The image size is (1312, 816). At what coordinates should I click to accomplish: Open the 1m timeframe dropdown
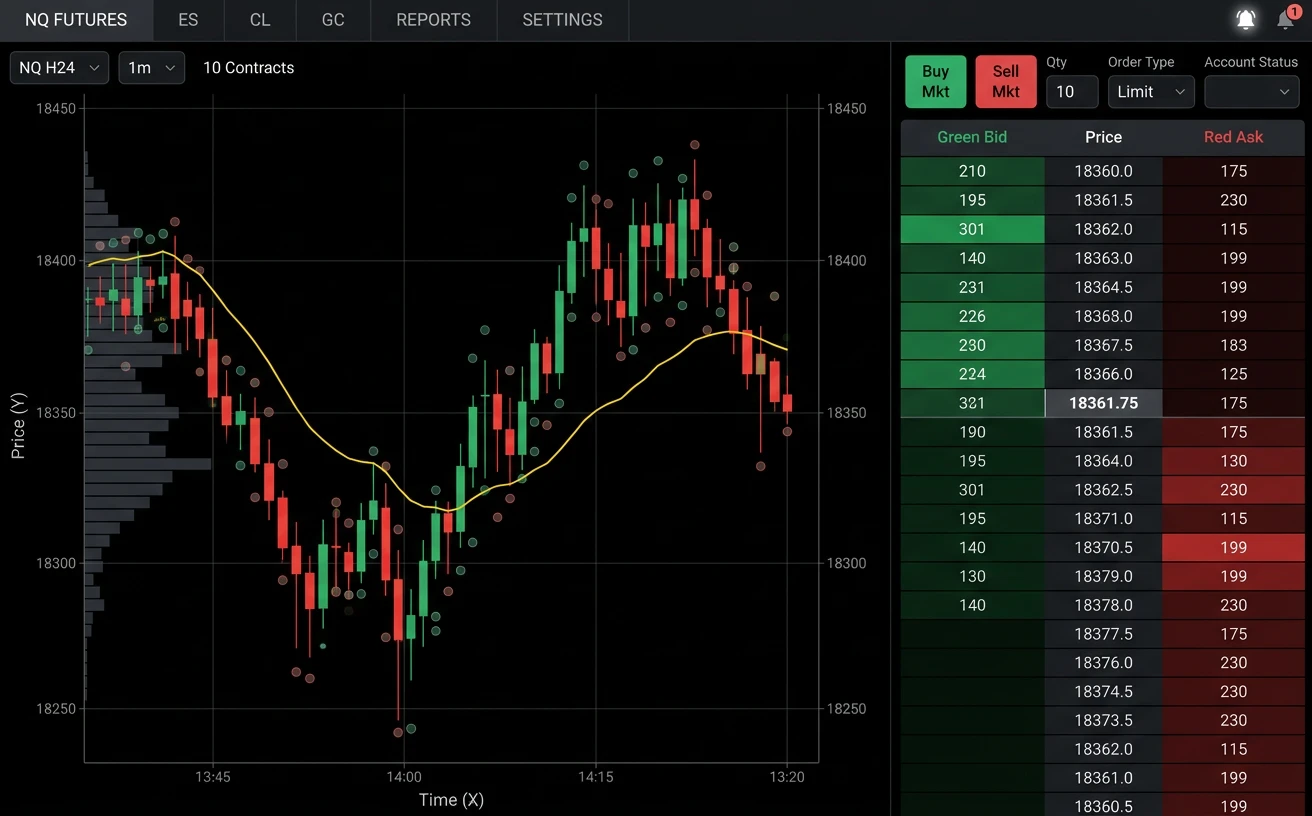pos(151,68)
